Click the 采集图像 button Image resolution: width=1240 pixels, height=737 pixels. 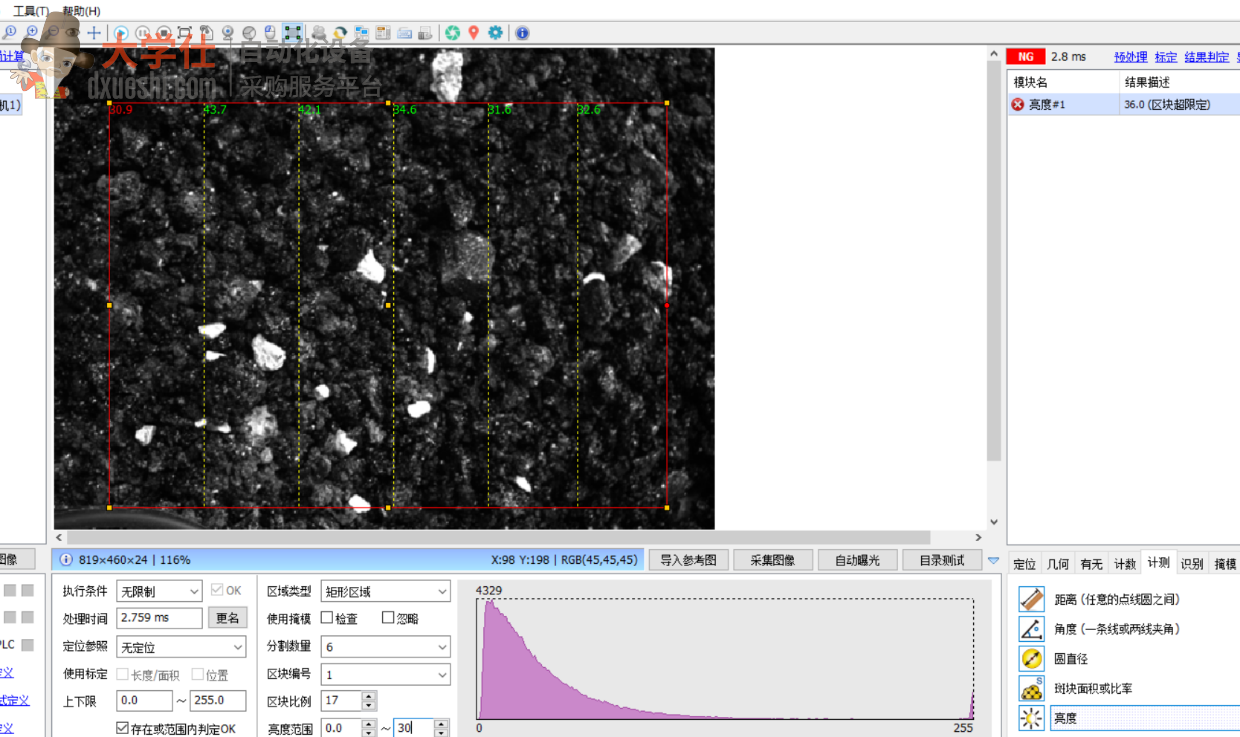point(772,560)
